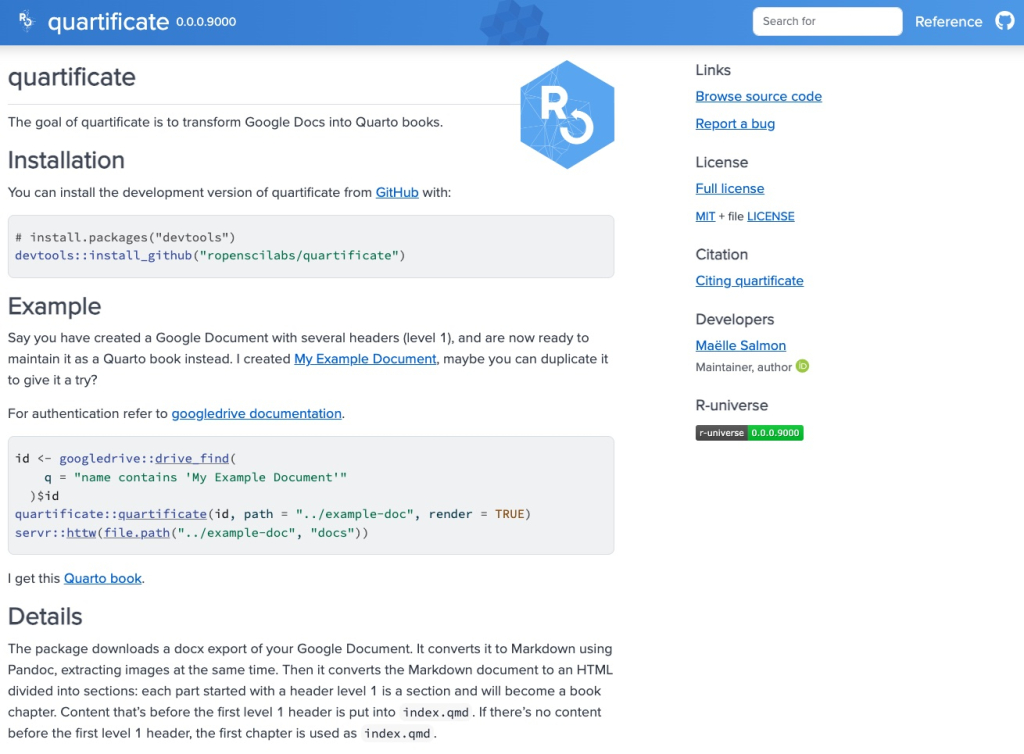Viewport: 1024px width, 754px height.
Task: Click the Links sidebar heading
Action: (x=713, y=70)
